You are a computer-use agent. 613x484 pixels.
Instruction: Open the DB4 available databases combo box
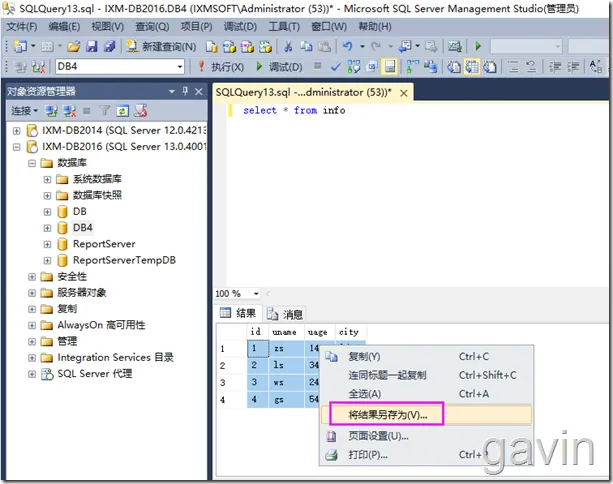point(120,66)
